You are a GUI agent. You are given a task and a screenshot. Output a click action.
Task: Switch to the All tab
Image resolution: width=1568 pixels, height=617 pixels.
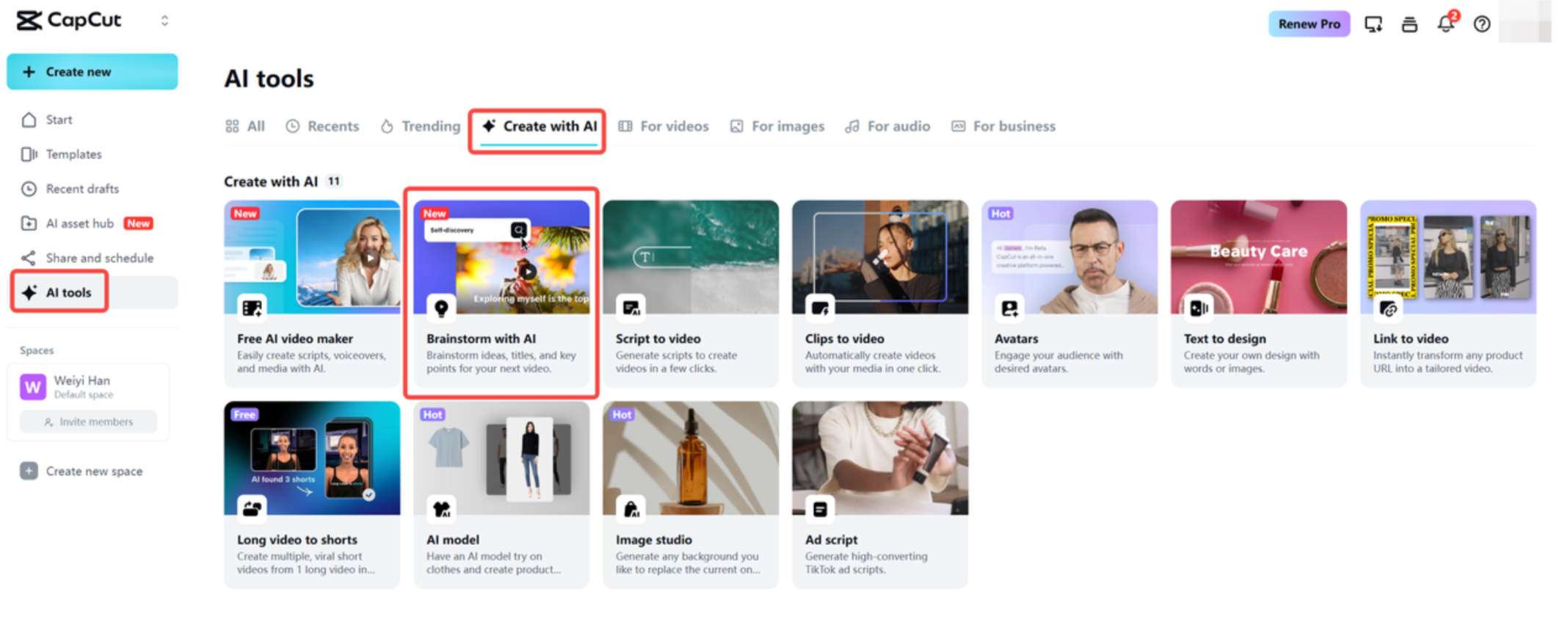(245, 126)
